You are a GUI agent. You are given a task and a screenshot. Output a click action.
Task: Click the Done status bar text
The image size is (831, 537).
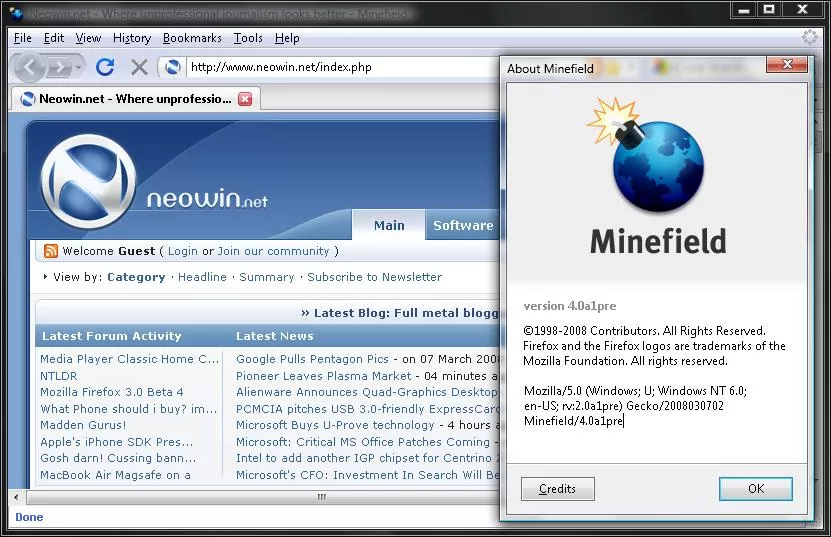[29, 517]
